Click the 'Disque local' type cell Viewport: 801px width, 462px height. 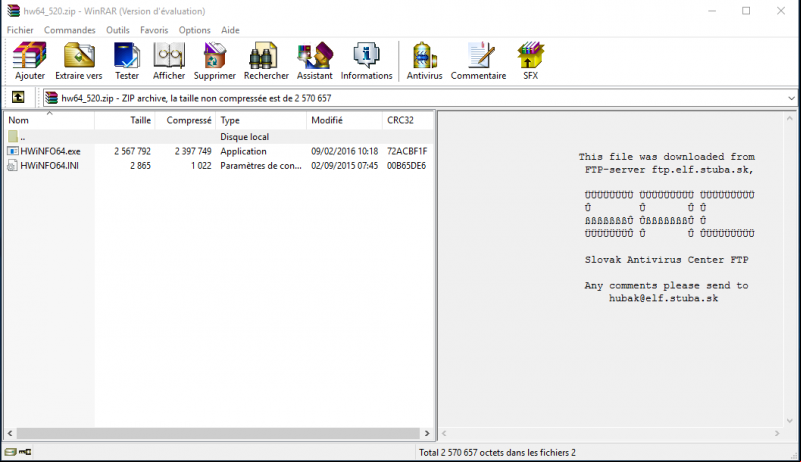[x=244, y=136]
